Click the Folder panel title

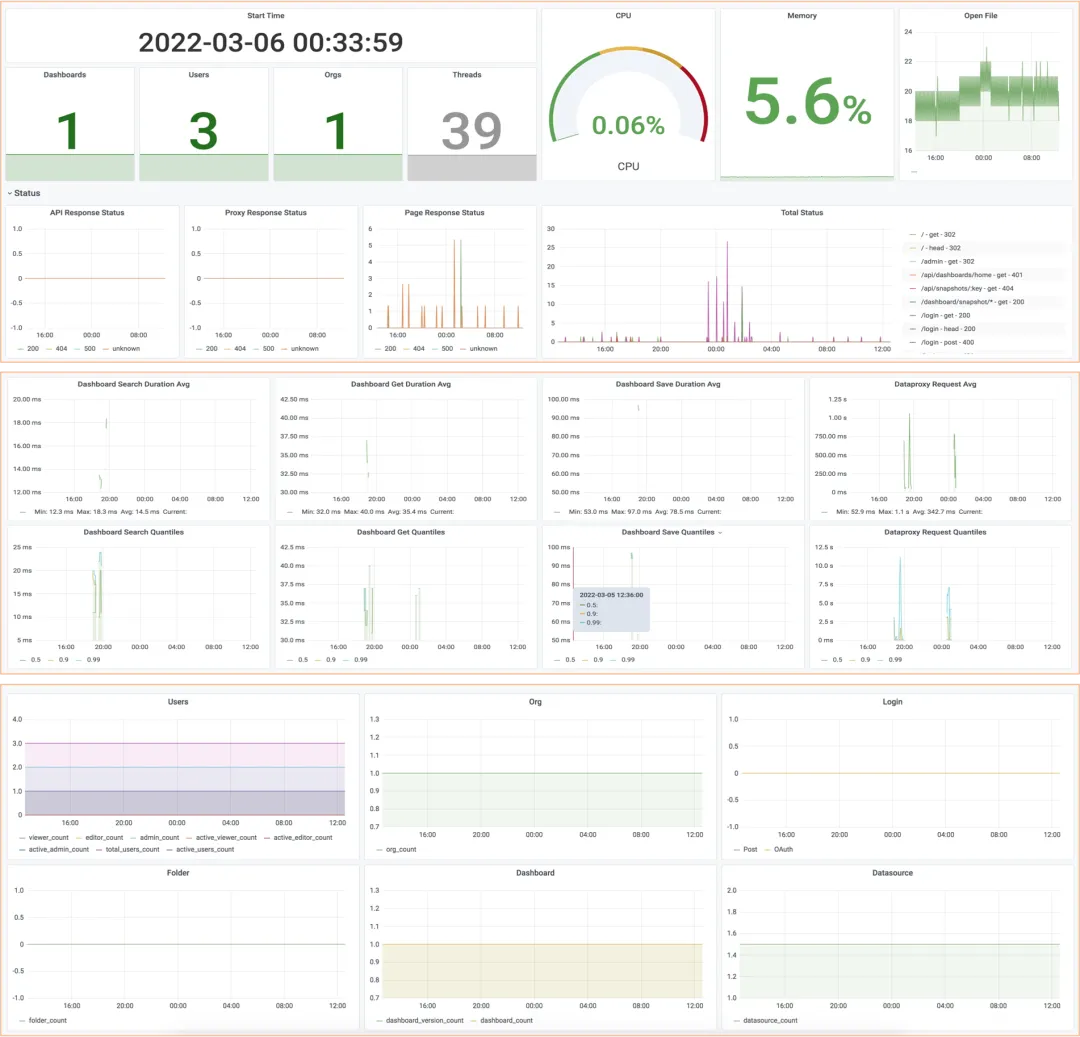(178, 873)
